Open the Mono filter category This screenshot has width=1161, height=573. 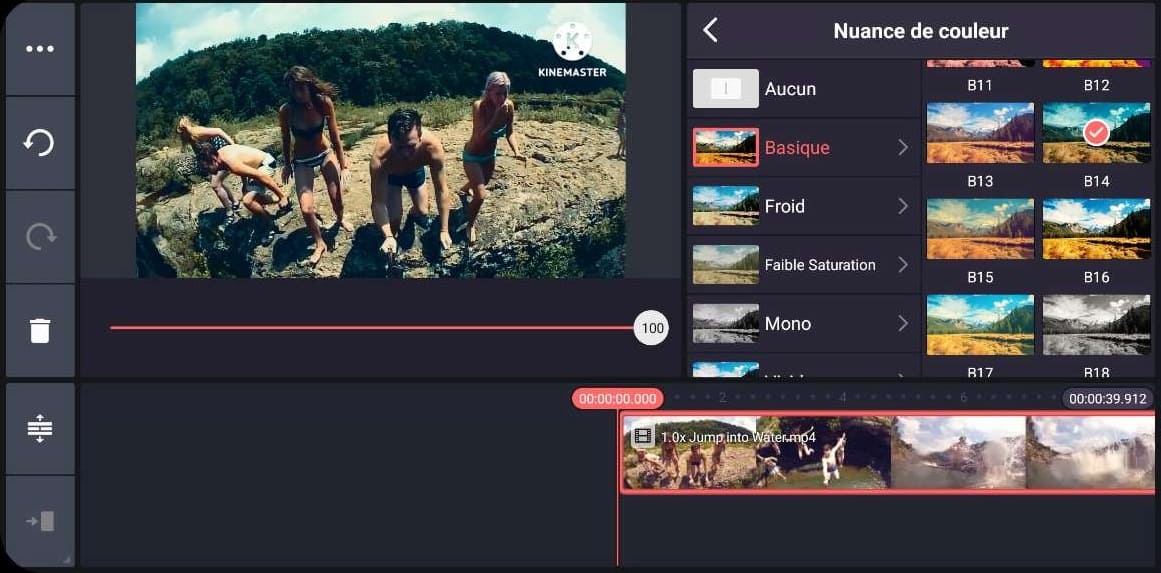point(803,324)
